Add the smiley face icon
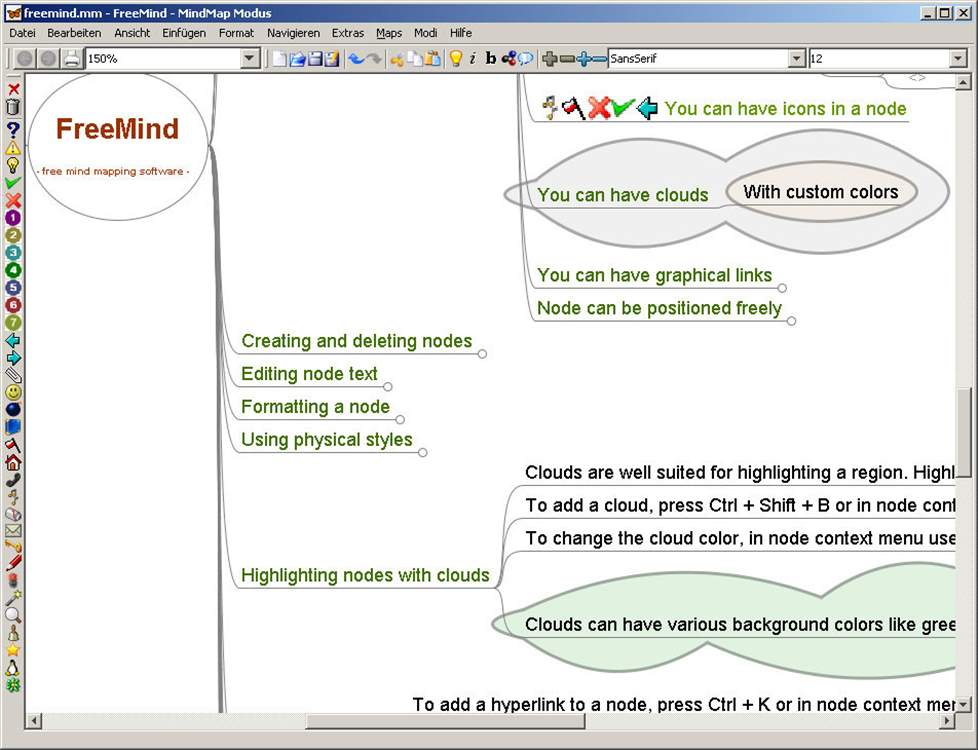Viewport: 978px width, 750px height. coord(13,392)
